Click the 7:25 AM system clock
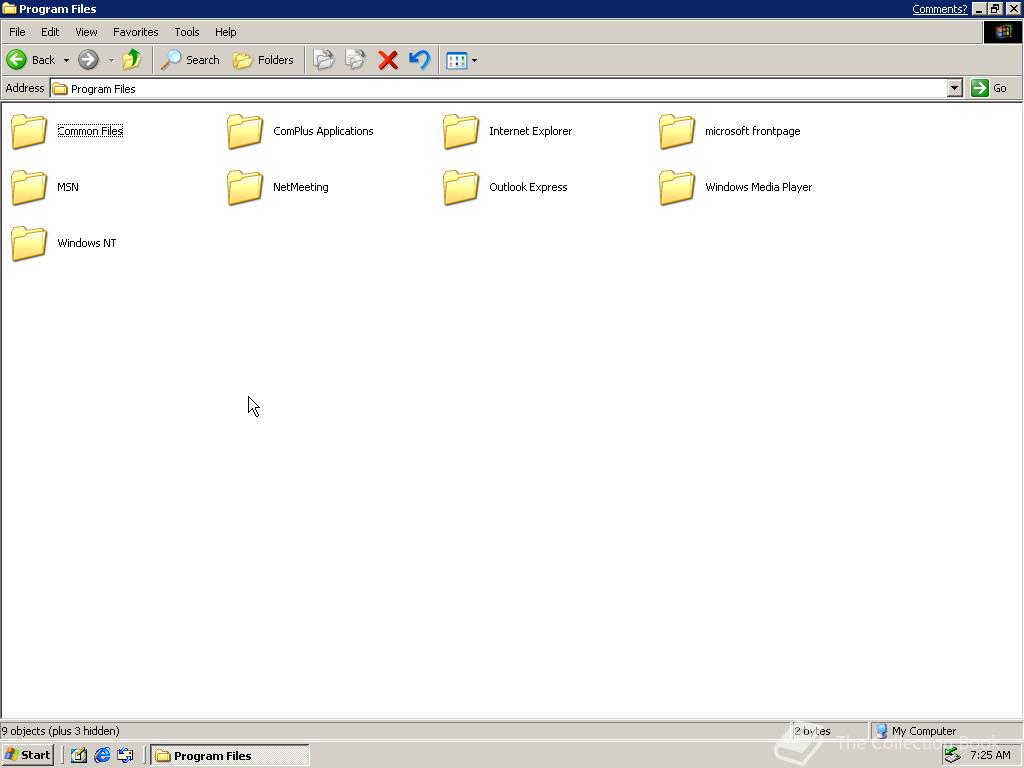 pyautogui.click(x=990, y=756)
